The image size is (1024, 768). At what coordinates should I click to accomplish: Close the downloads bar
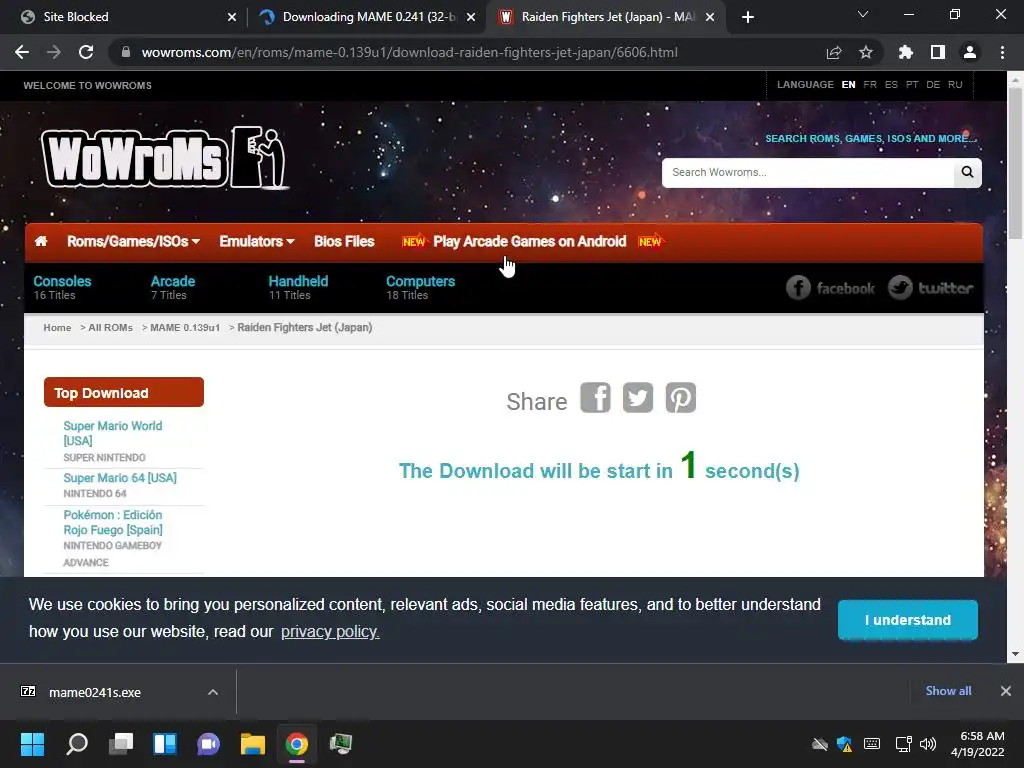point(1006,691)
